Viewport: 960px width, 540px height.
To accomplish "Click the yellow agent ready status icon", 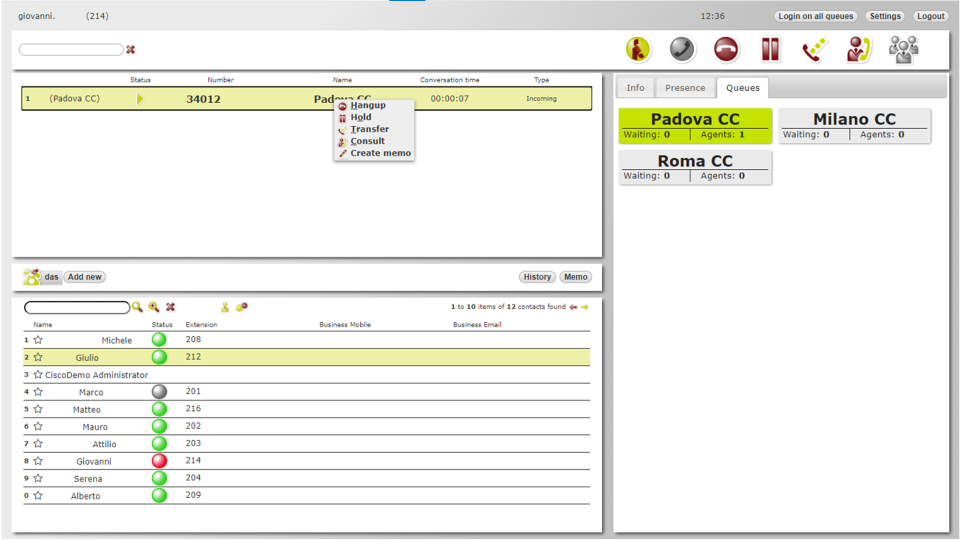I will pyautogui.click(x=637, y=49).
